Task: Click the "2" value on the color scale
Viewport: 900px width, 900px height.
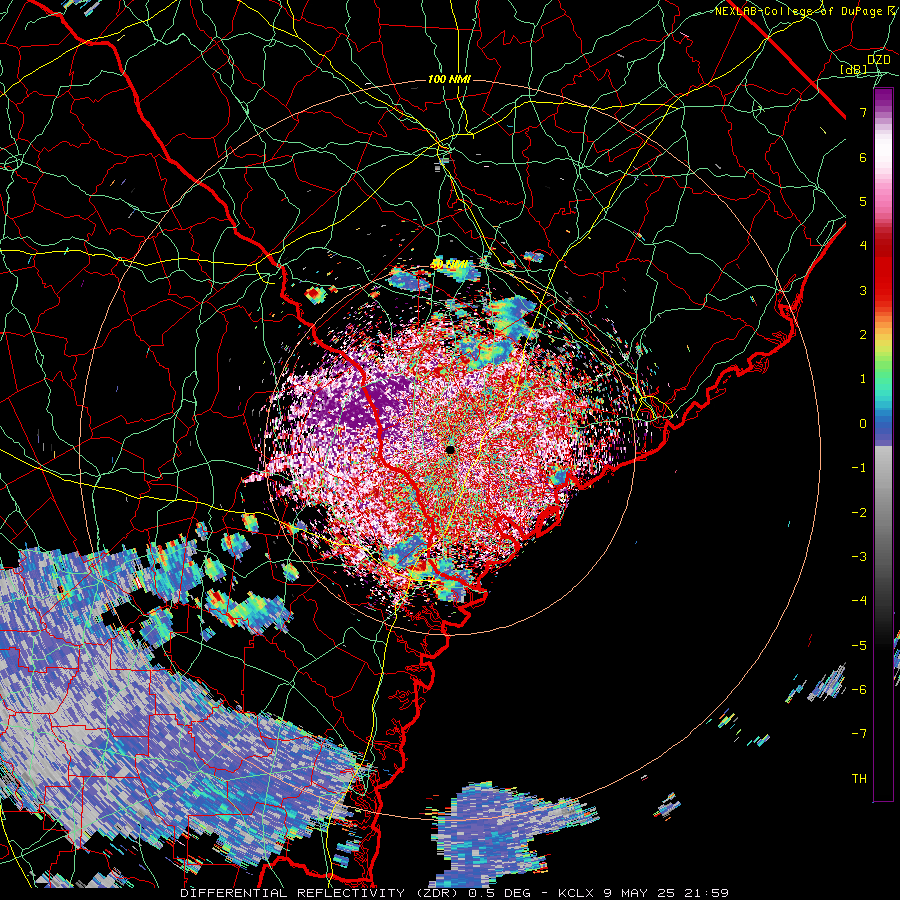Action: (x=863, y=335)
